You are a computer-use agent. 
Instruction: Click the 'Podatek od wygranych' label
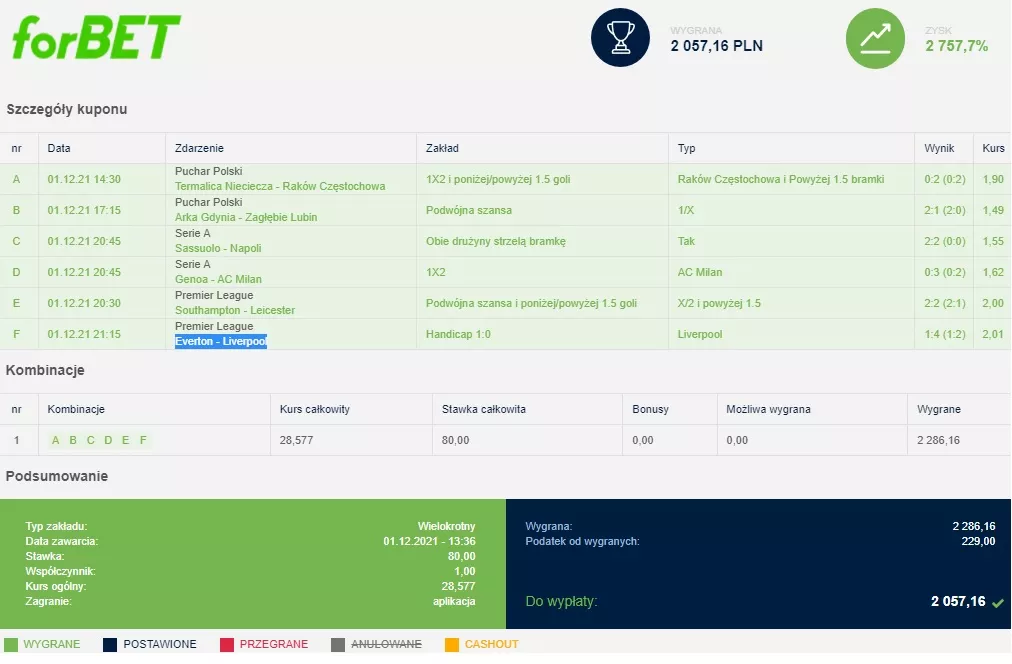582,541
